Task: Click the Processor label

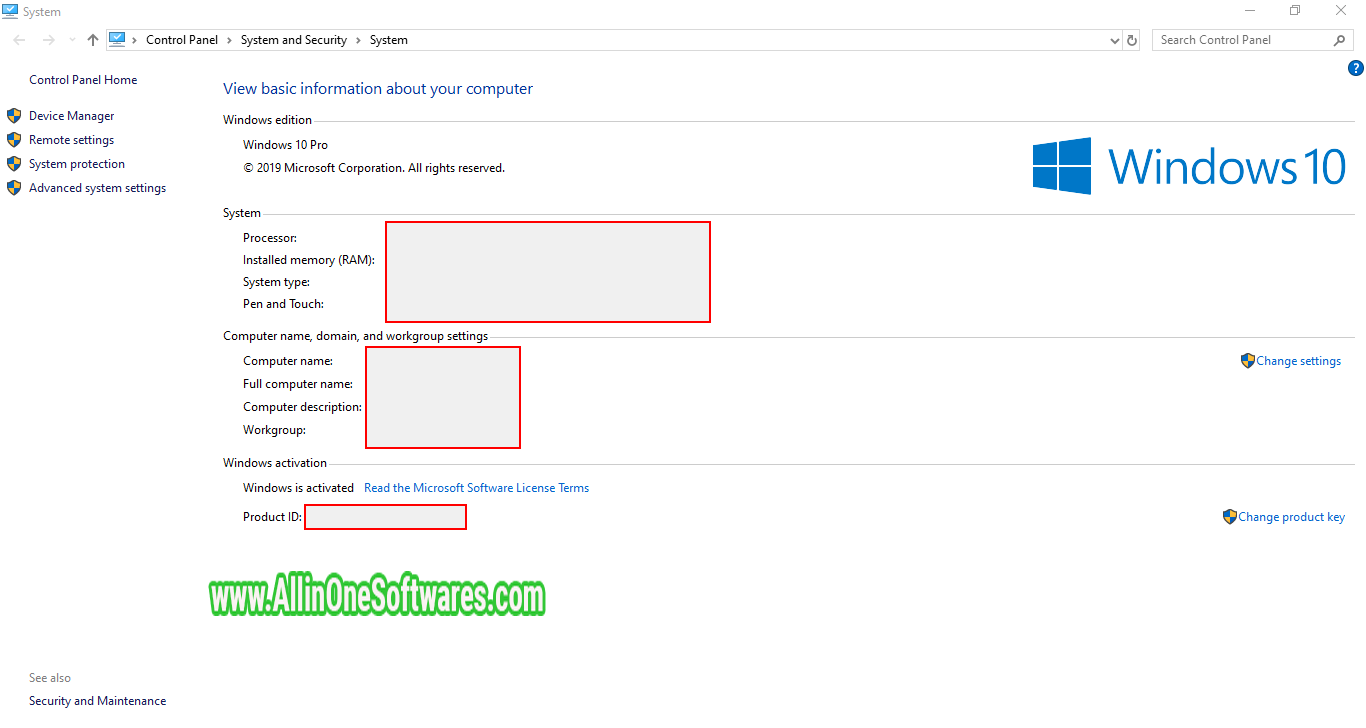Action: [270, 238]
